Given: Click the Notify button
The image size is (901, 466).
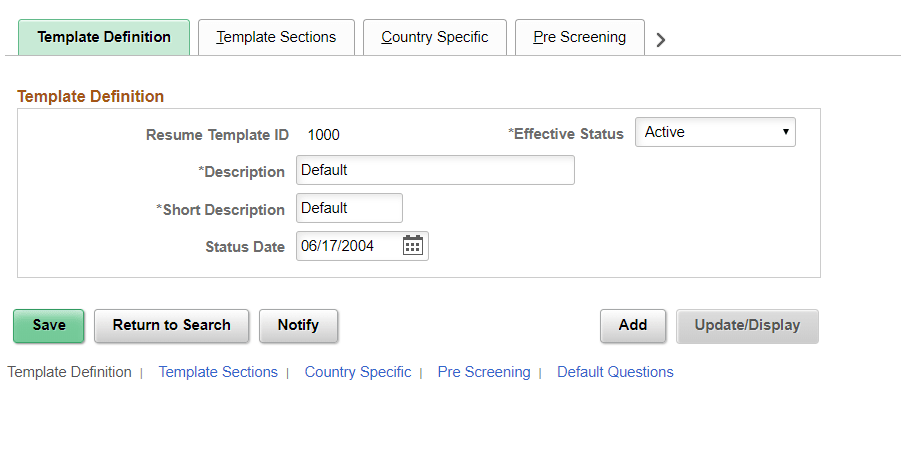Looking at the screenshot, I should tap(298, 326).
